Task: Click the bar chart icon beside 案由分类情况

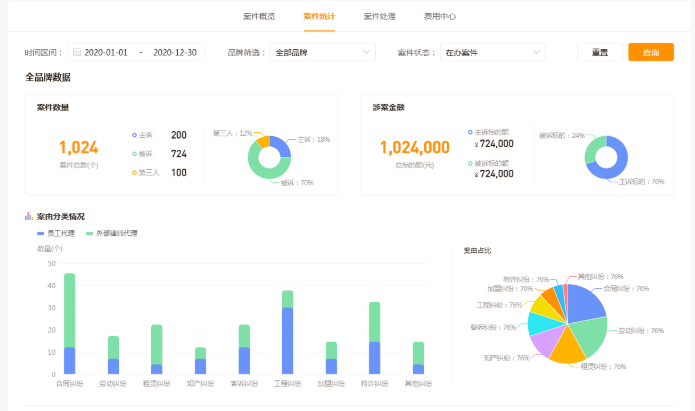Action: [29, 216]
